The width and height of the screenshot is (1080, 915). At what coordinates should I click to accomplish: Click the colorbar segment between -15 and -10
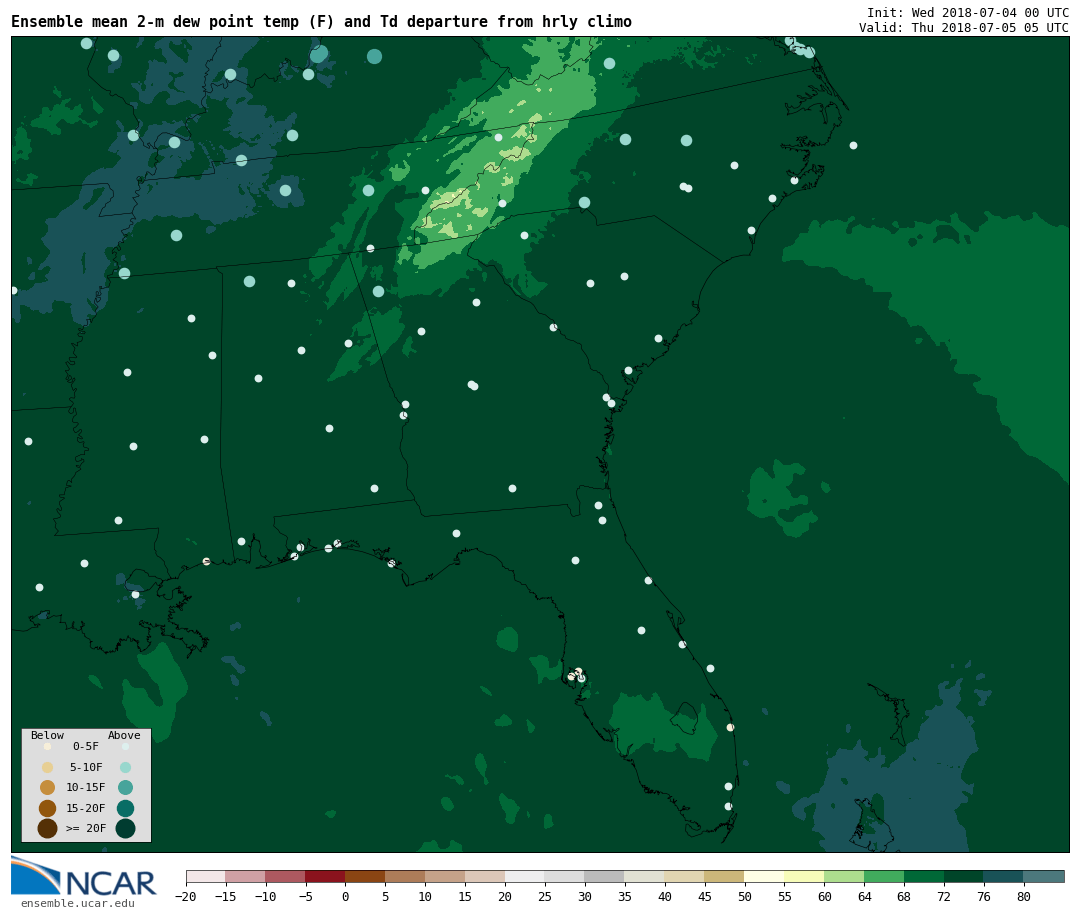[x=246, y=877]
